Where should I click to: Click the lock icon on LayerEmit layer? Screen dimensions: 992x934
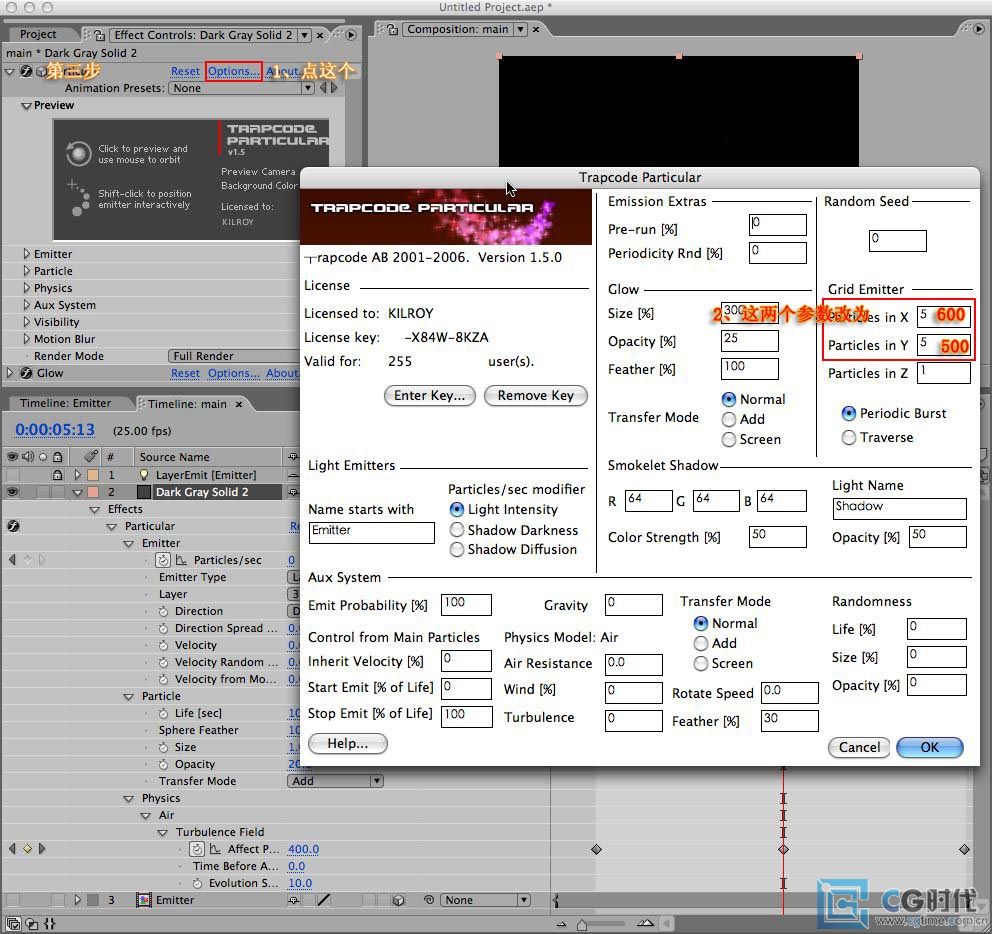coord(58,475)
